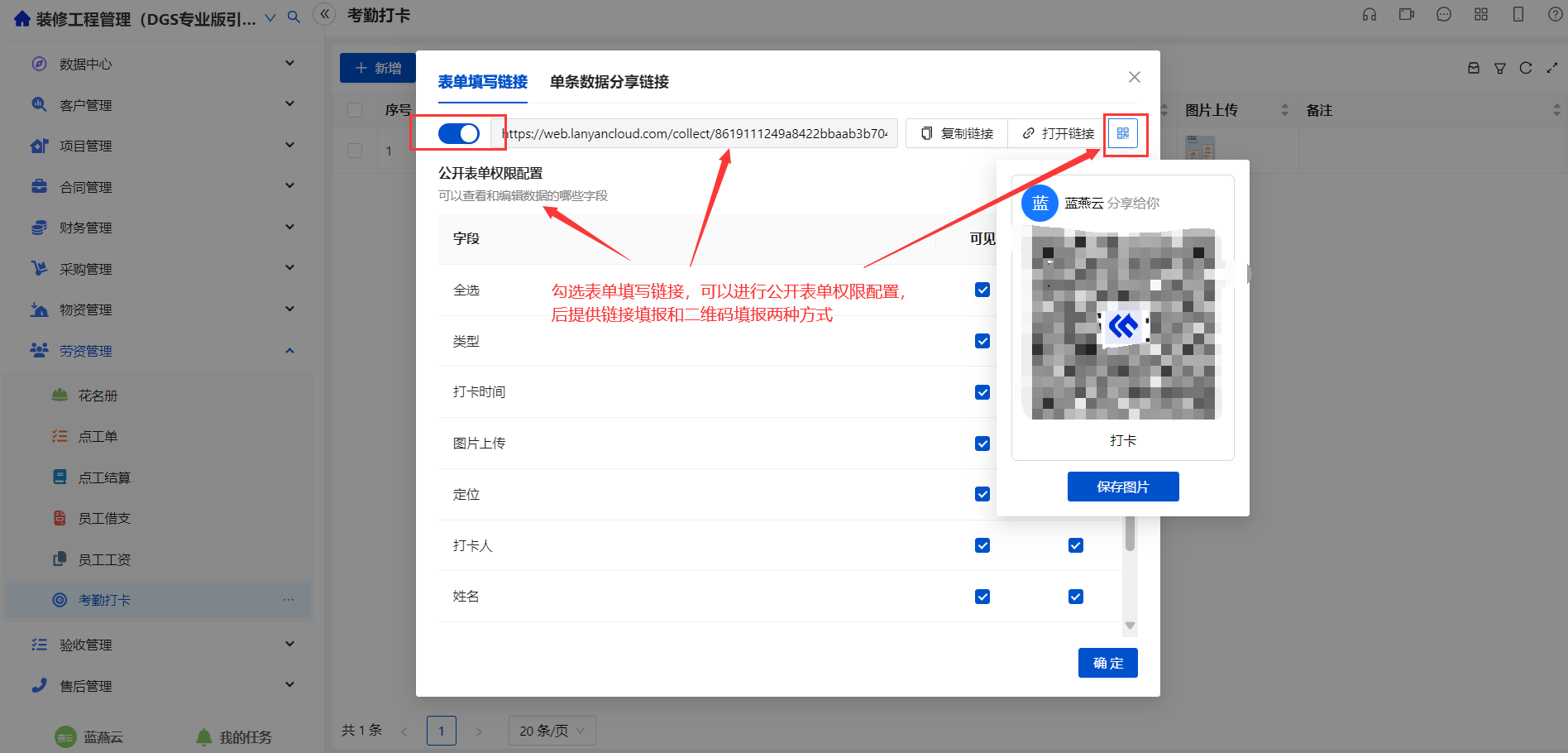This screenshot has width=1568, height=753.
Task: Open the filter funnel icon
Action: pos(1500,69)
